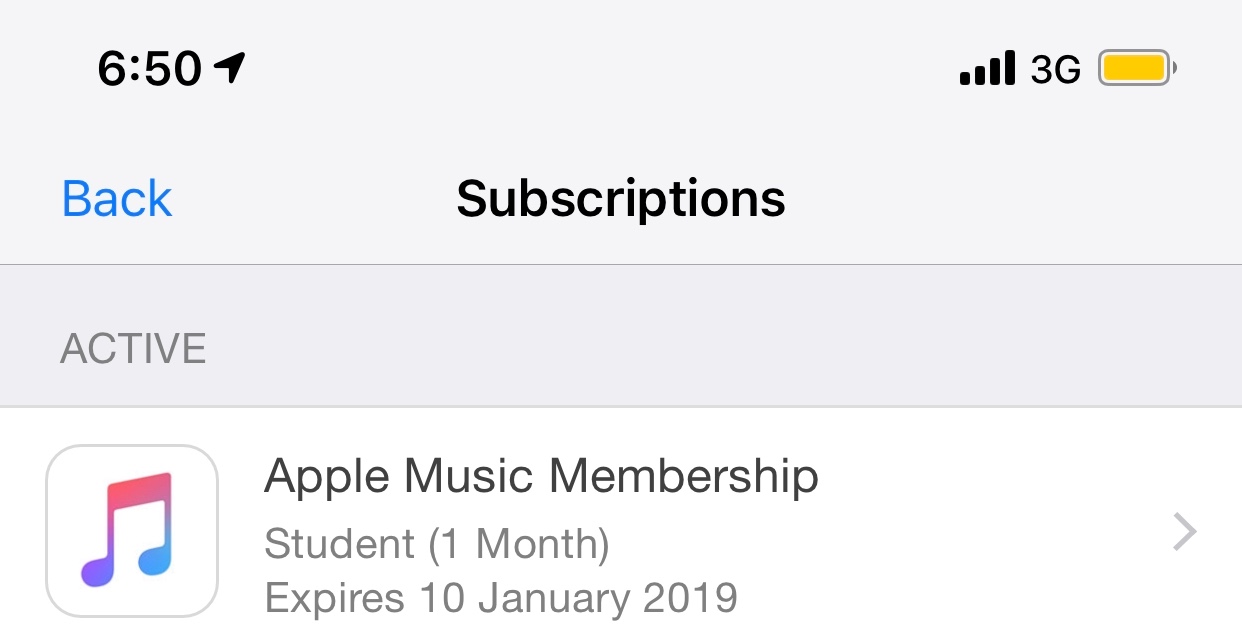
Task: Select the Apple Music Membership title text
Action: coord(541,478)
